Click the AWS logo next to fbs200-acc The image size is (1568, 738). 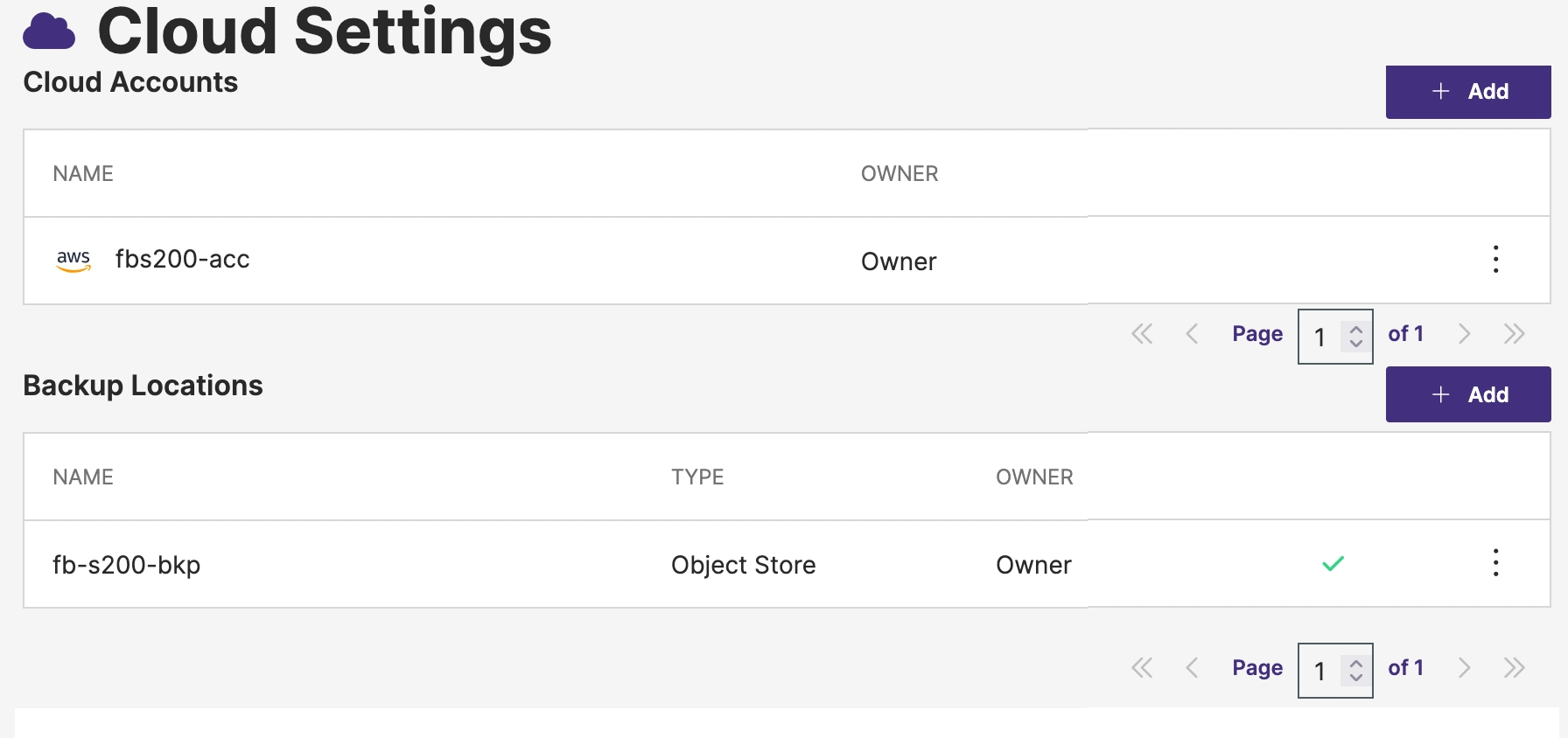(73, 260)
